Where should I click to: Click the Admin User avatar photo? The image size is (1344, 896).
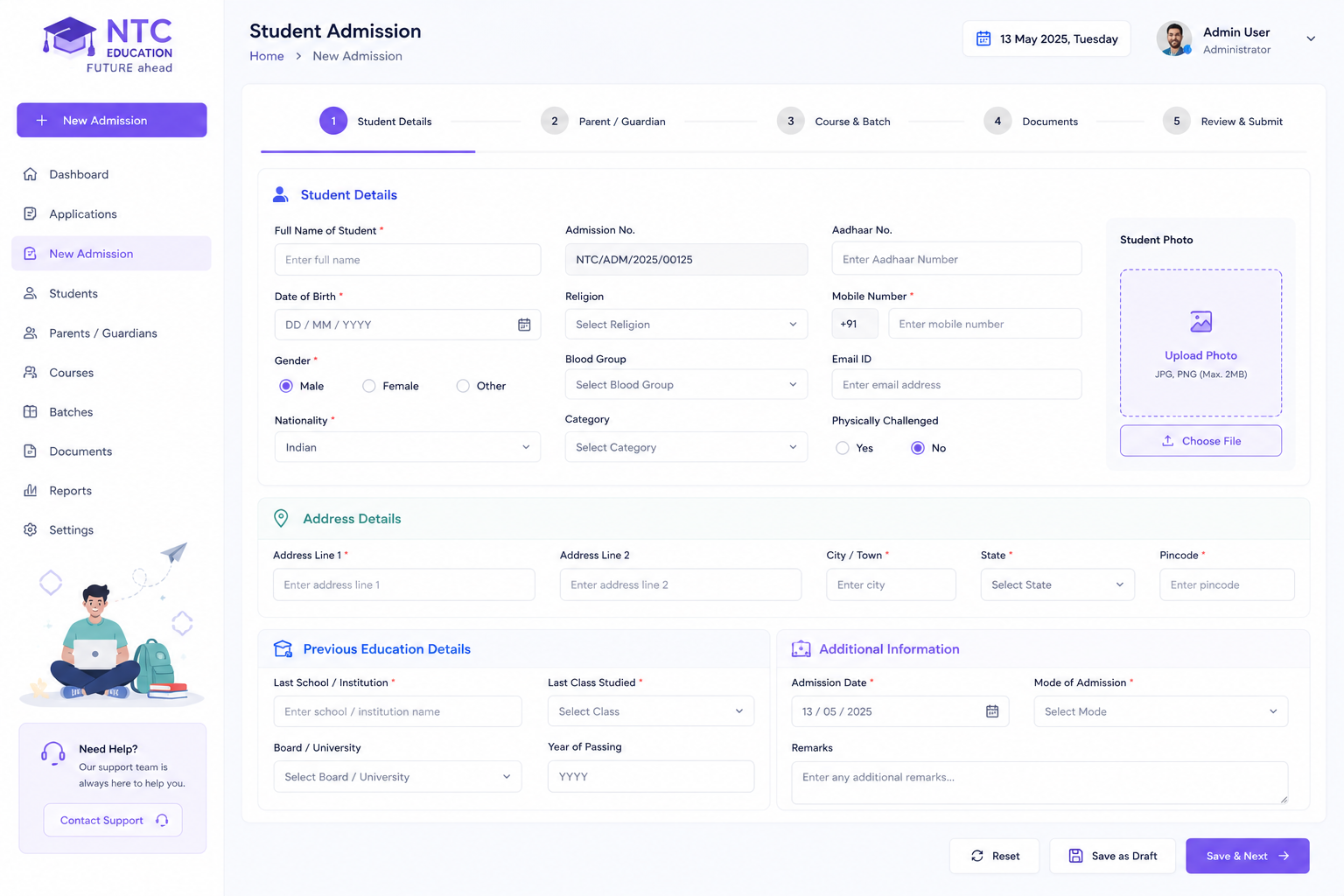(x=1174, y=38)
